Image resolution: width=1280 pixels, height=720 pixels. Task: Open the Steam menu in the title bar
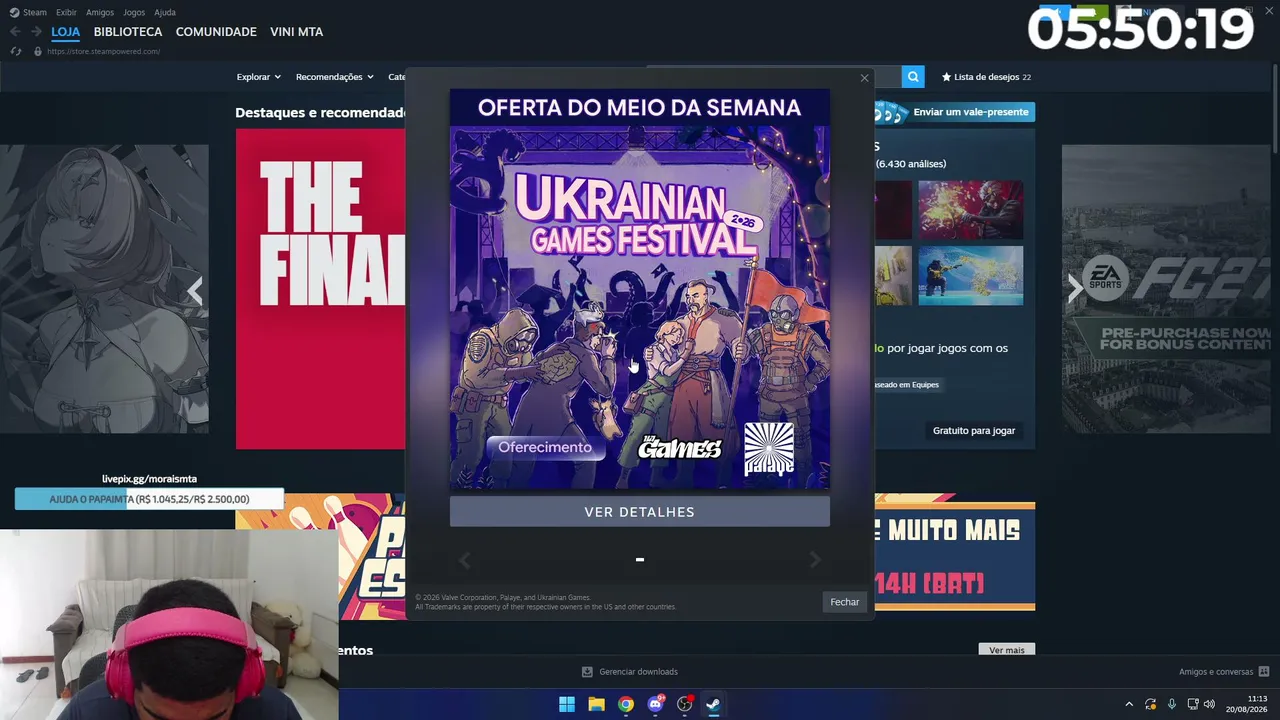click(28, 12)
